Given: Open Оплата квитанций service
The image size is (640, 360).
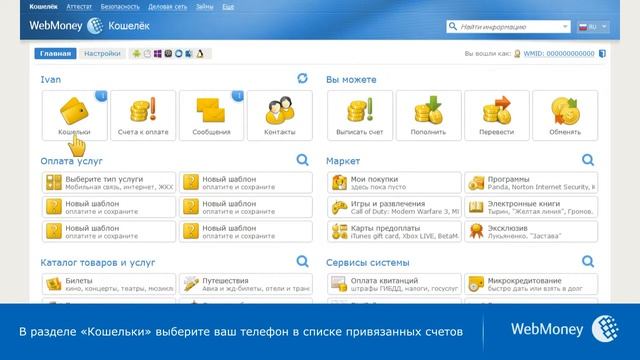Looking at the screenshot, I should [x=394, y=284].
